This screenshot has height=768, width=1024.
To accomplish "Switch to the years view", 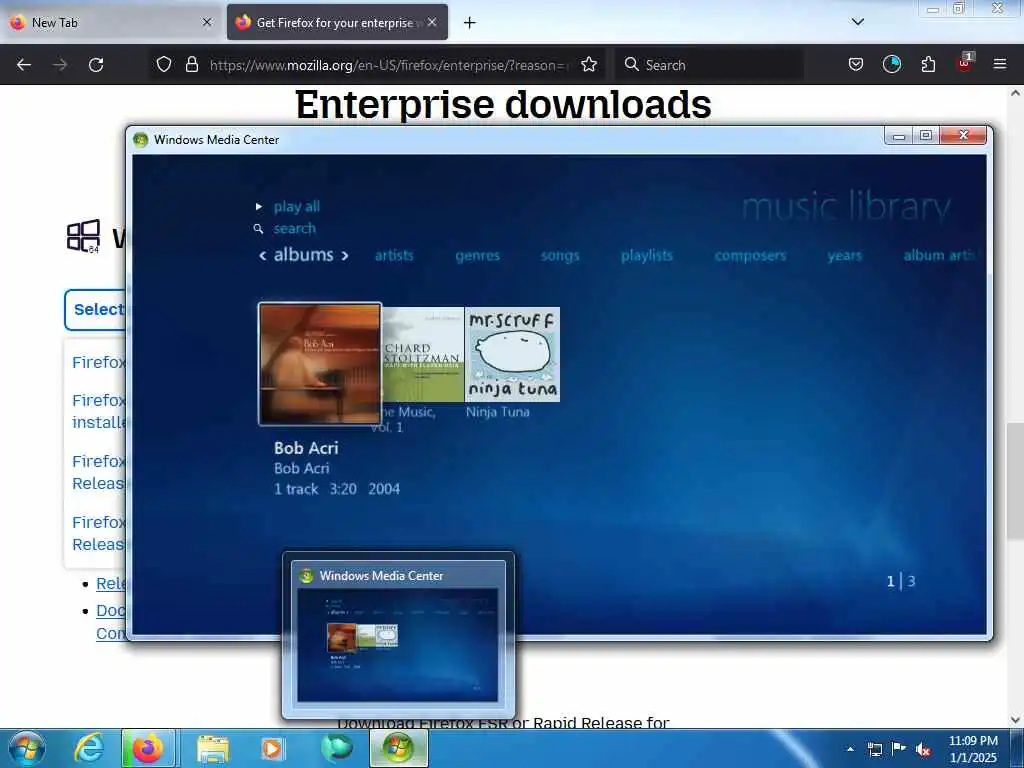I will [x=844, y=255].
